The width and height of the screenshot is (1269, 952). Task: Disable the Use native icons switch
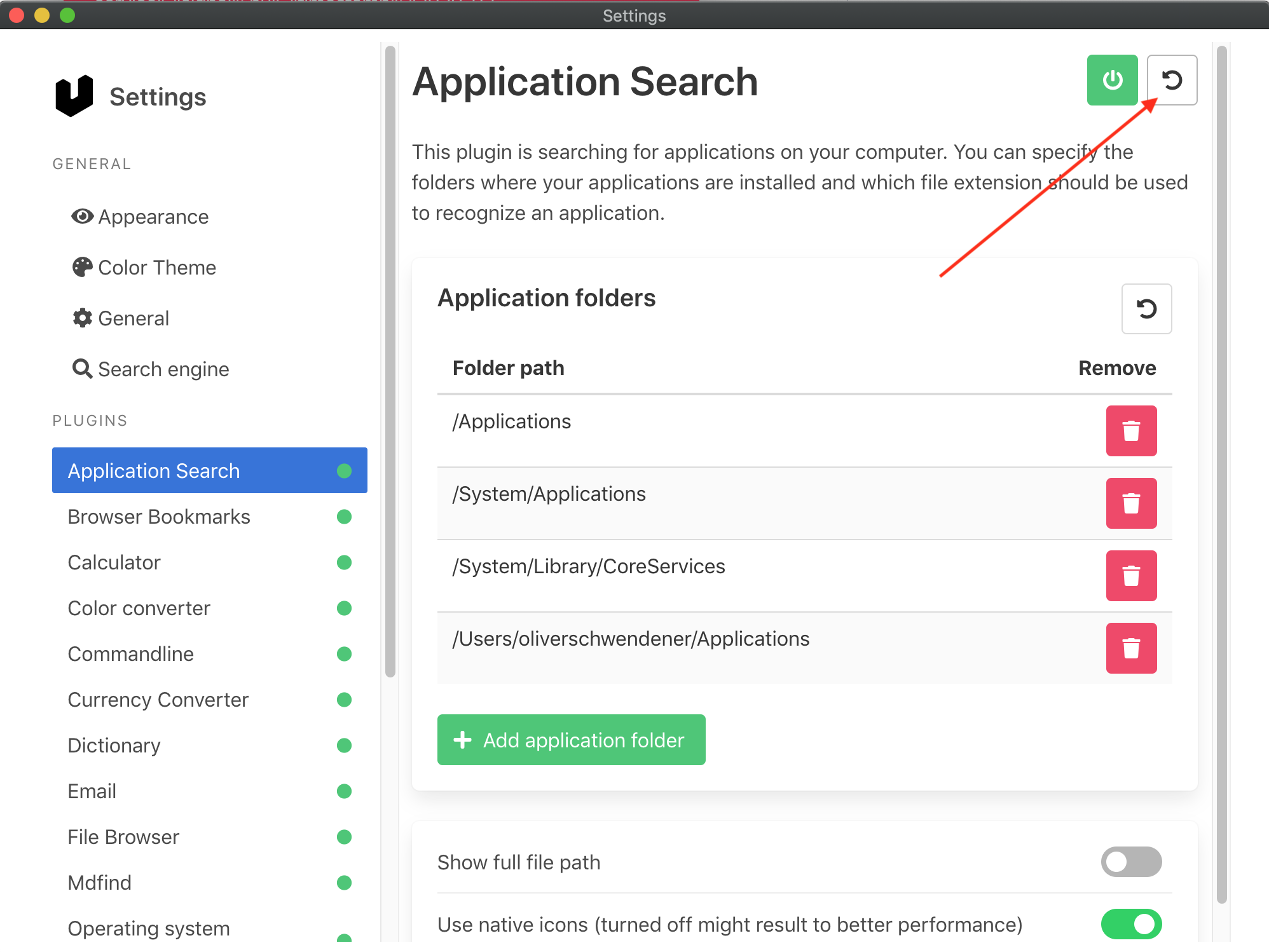(1131, 924)
